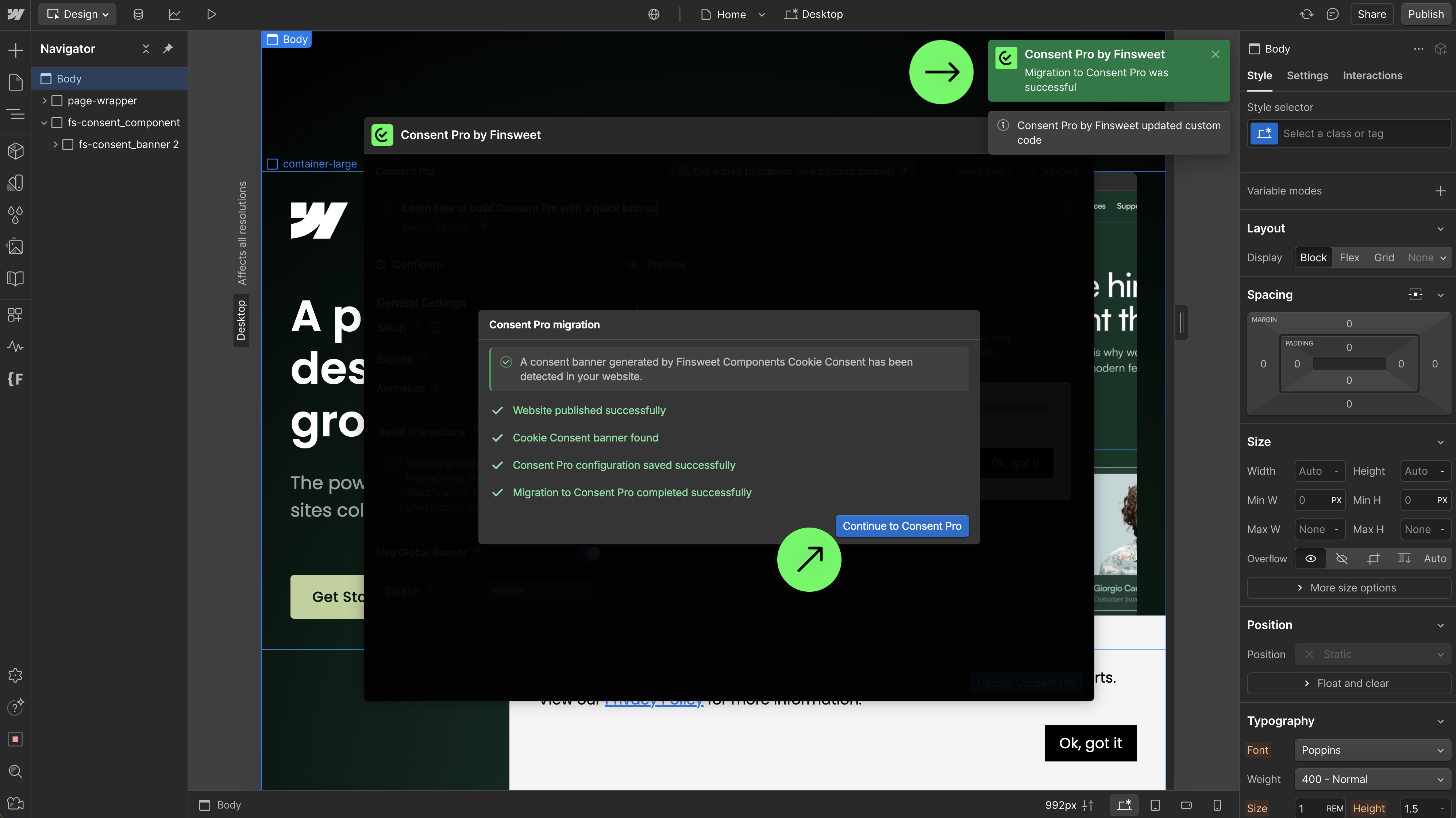The width and height of the screenshot is (1456, 818).
Task: Open the Insights chart icon
Action: (175, 14)
